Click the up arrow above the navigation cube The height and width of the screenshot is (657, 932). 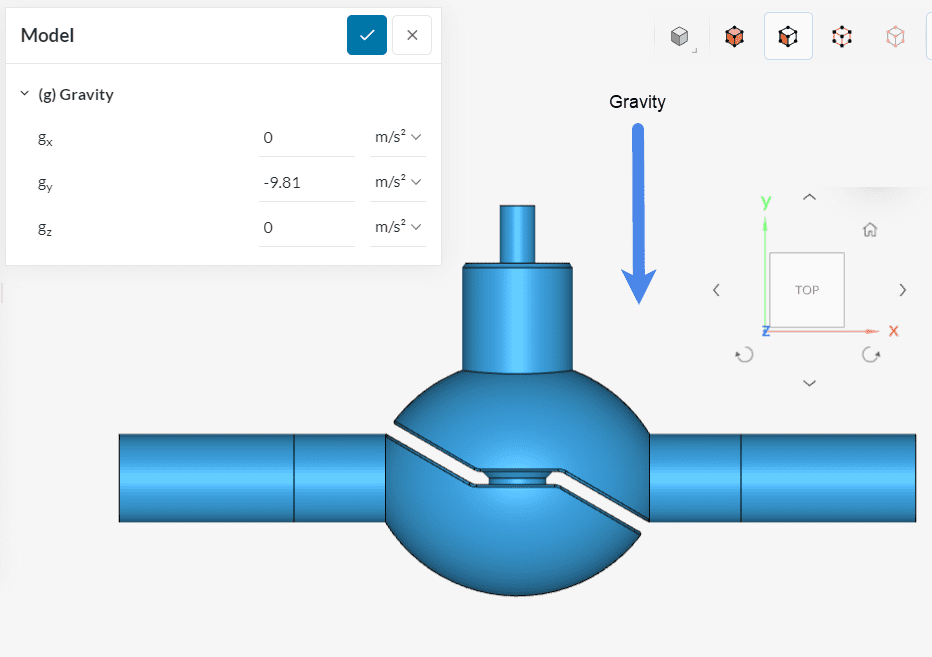pos(808,197)
